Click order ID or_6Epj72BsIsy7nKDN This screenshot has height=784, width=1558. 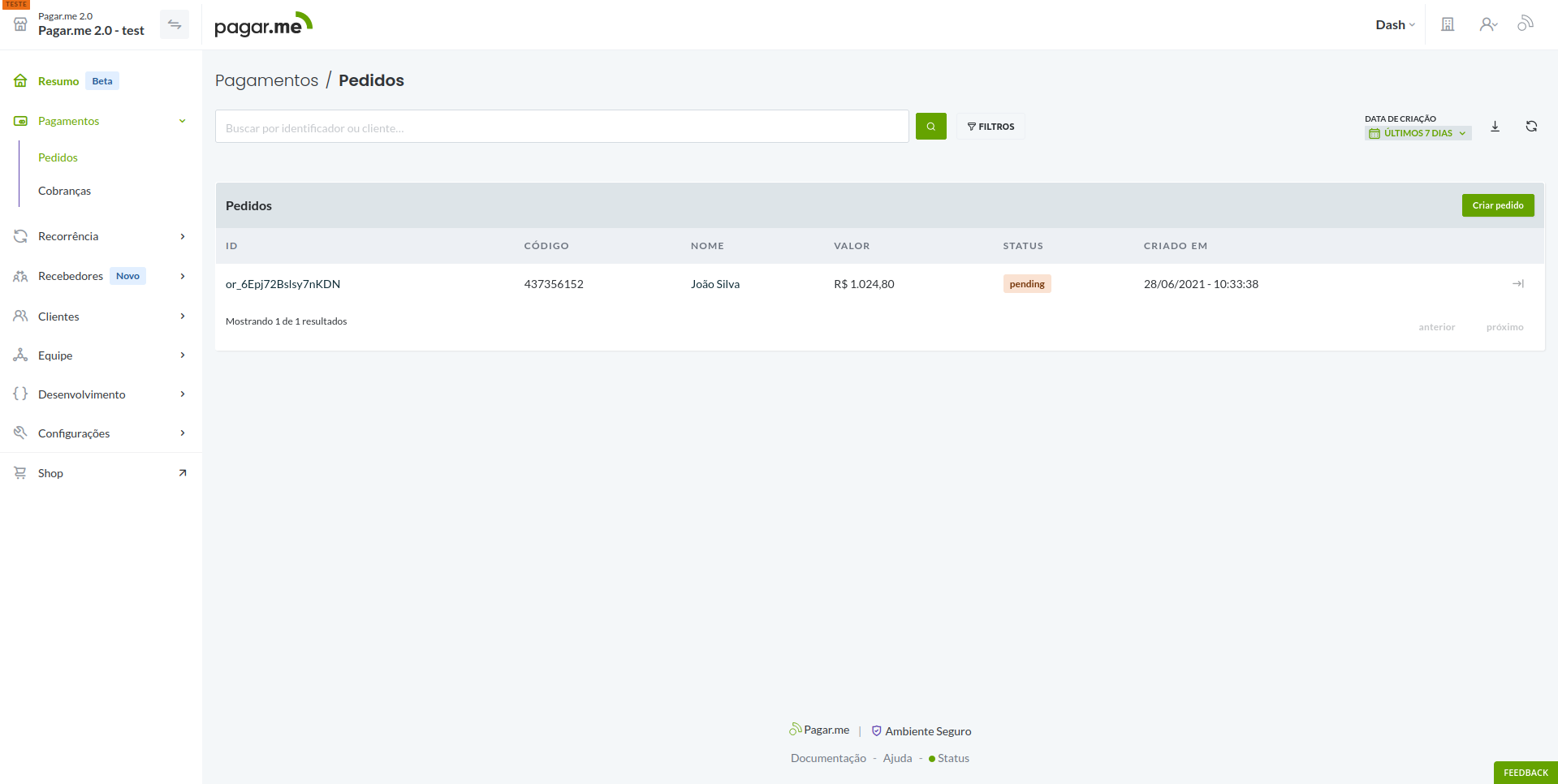[283, 284]
